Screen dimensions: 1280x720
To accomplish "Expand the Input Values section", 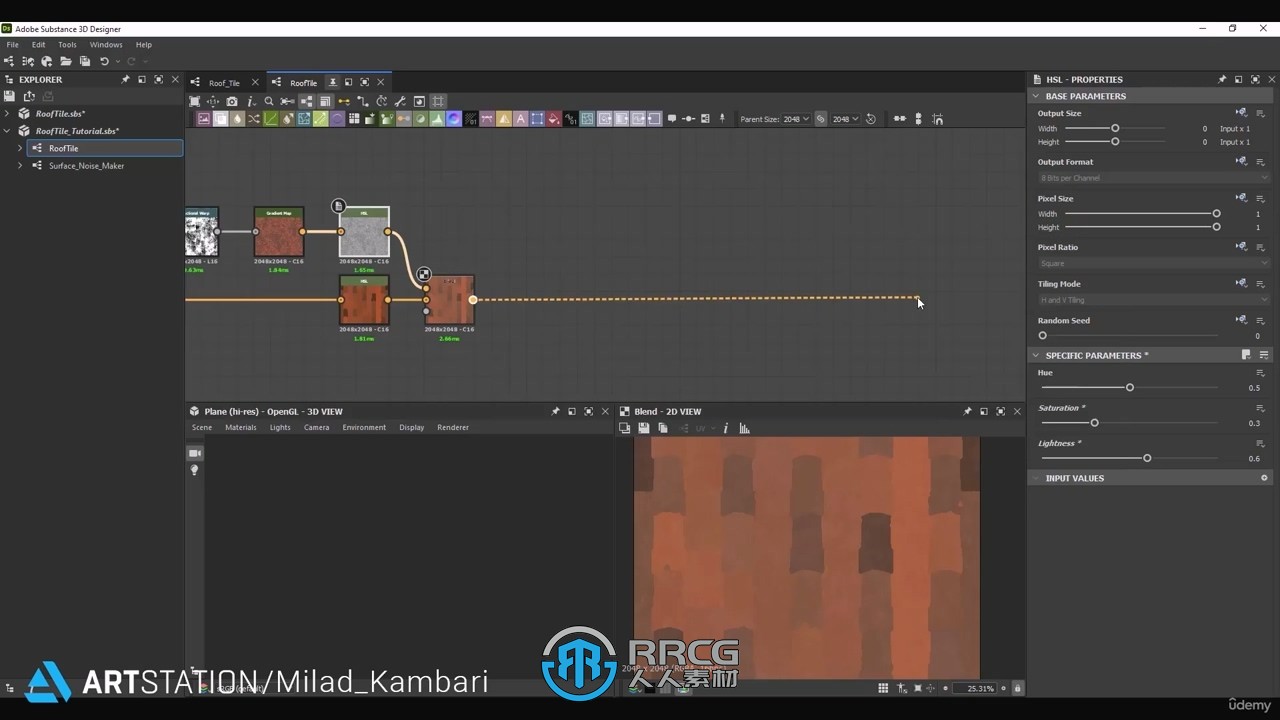I will click(1036, 478).
